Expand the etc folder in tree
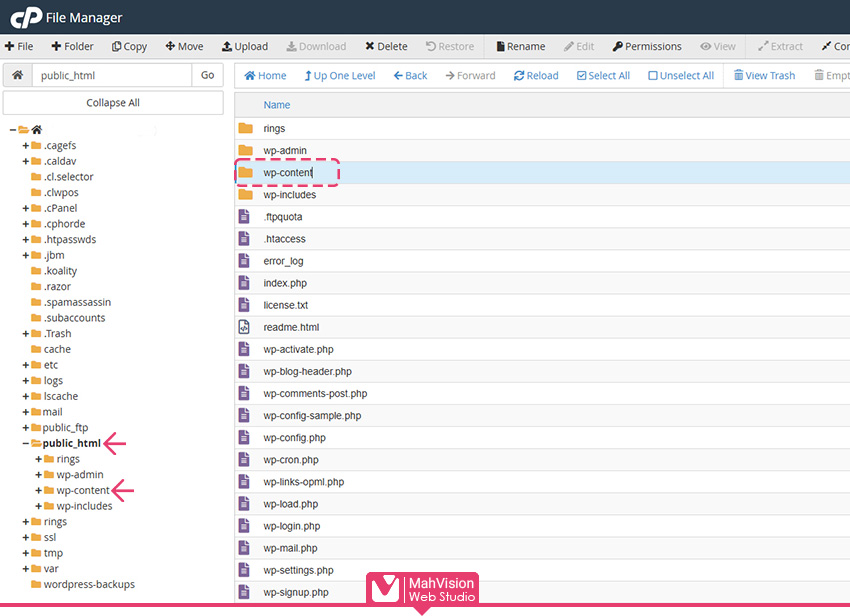The height and width of the screenshot is (616, 850). (x=26, y=365)
